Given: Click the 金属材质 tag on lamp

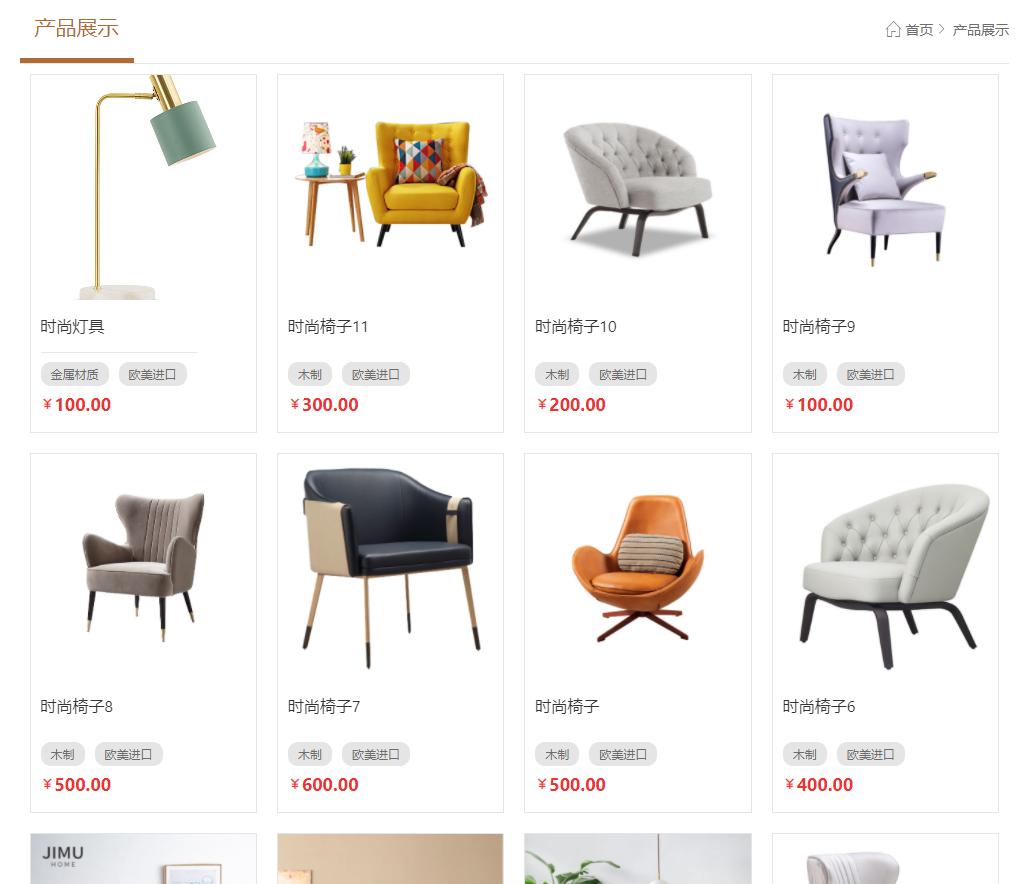Looking at the screenshot, I should point(75,374).
